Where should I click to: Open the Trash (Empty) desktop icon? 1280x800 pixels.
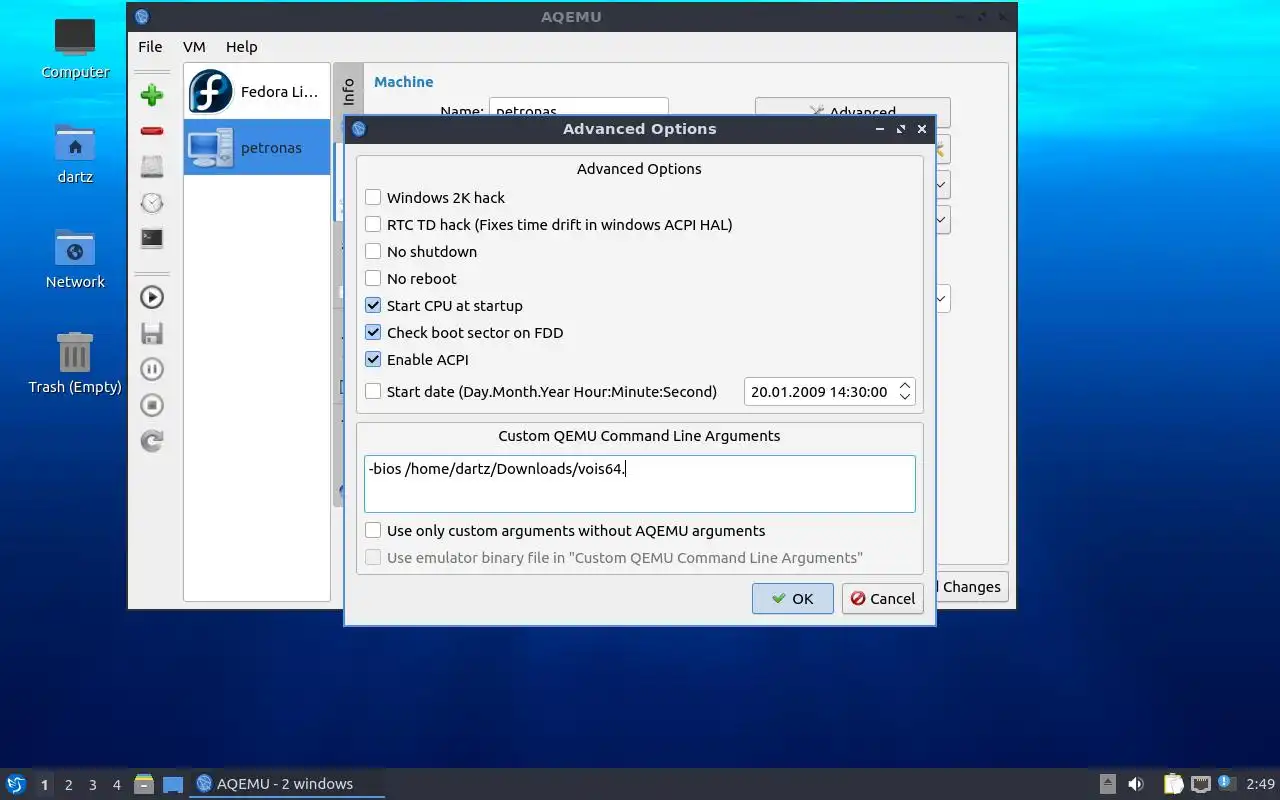pyautogui.click(x=75, y=364)
